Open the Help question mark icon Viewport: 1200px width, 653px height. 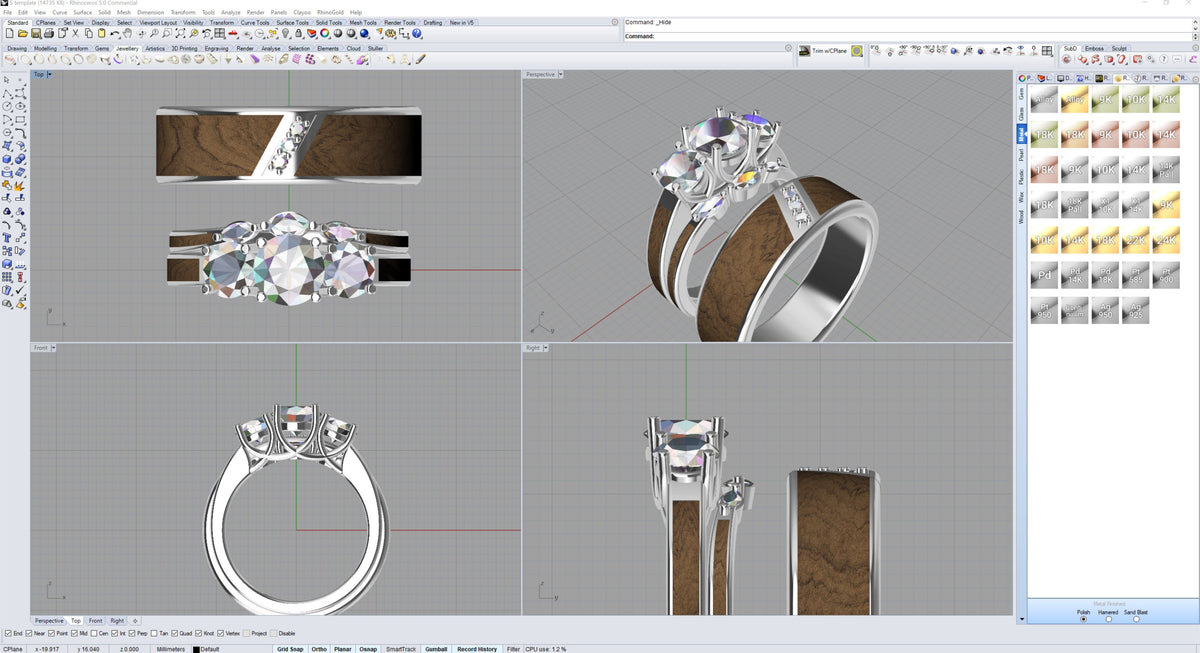coord(417,34)
